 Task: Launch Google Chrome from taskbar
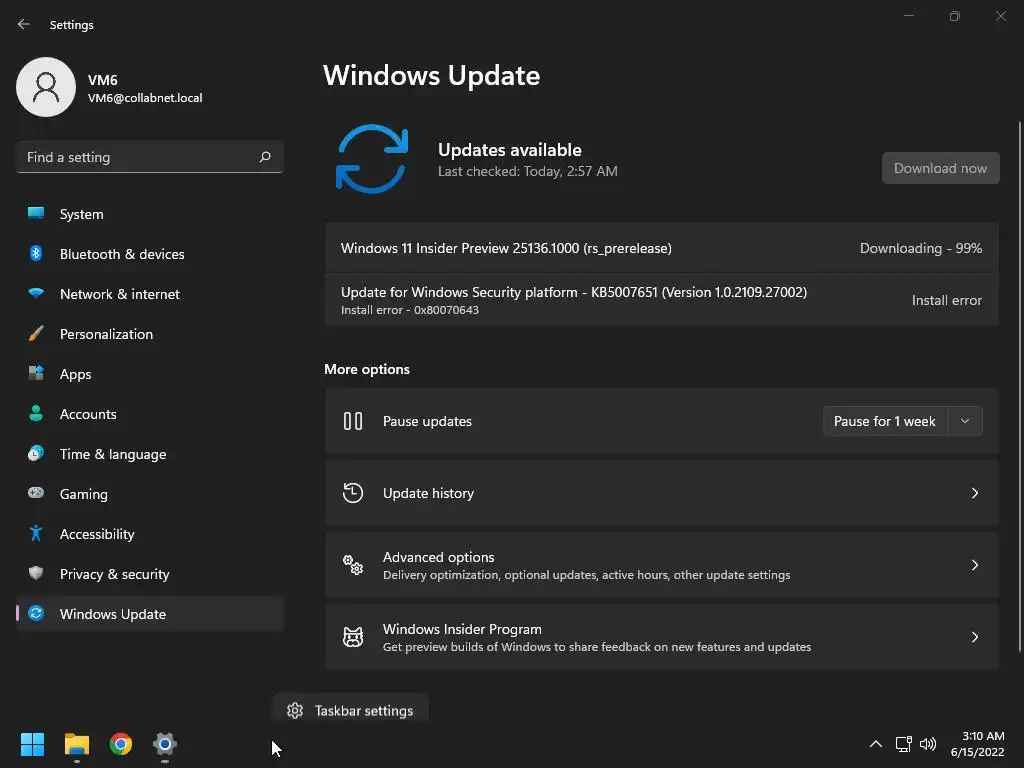coord(121,744)
